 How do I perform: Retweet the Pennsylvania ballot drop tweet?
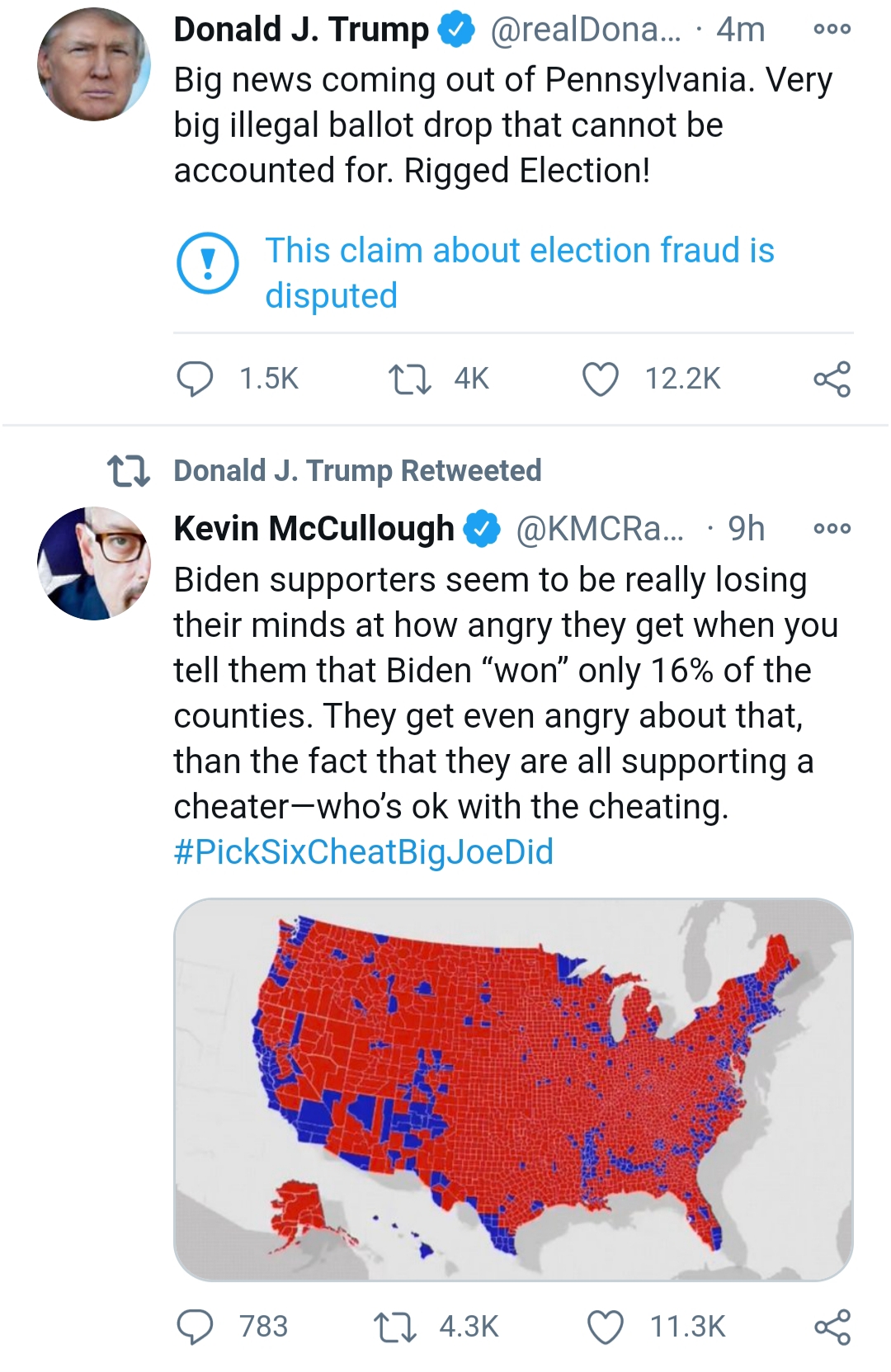409,379
